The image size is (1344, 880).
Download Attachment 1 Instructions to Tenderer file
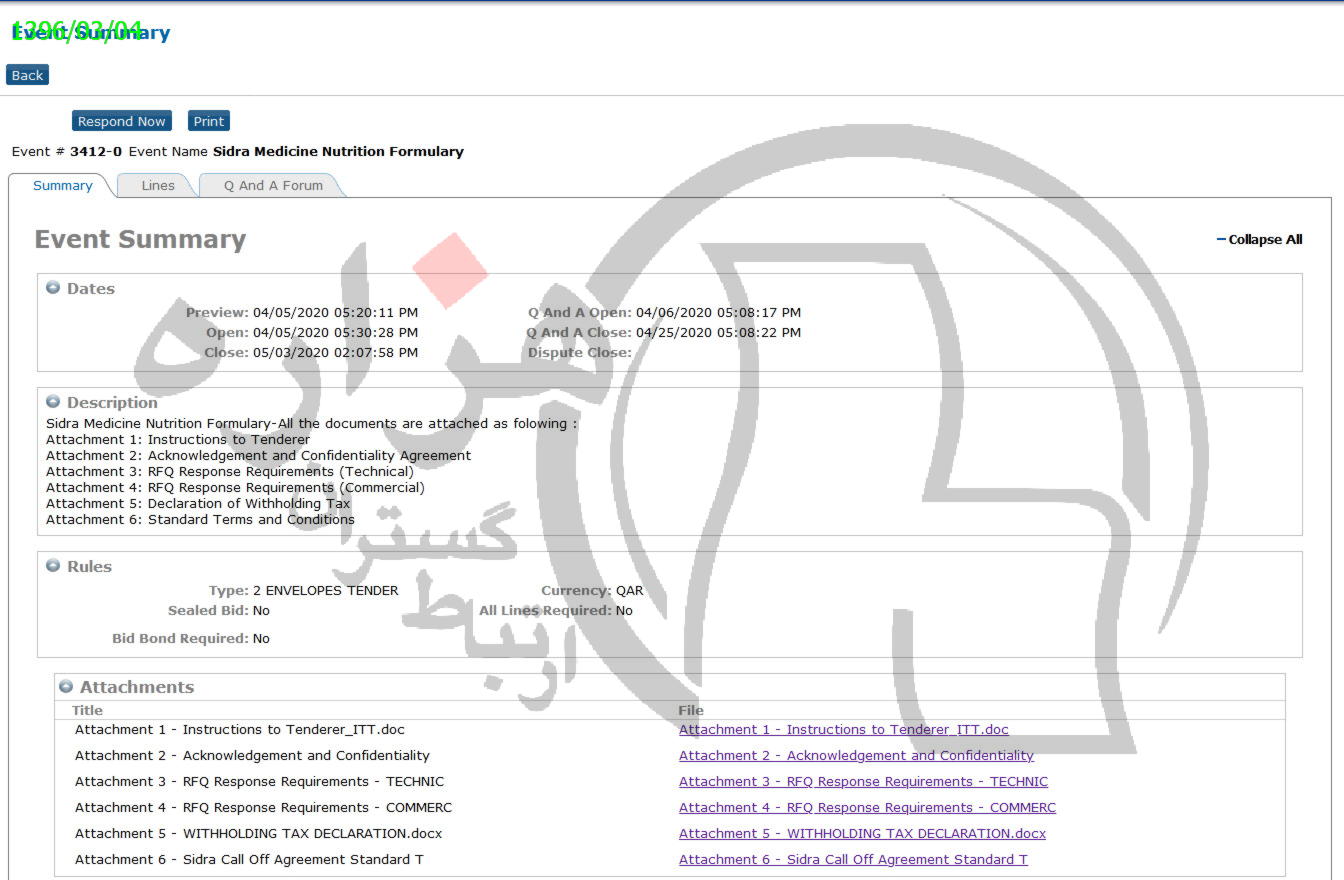click(844, 730)
